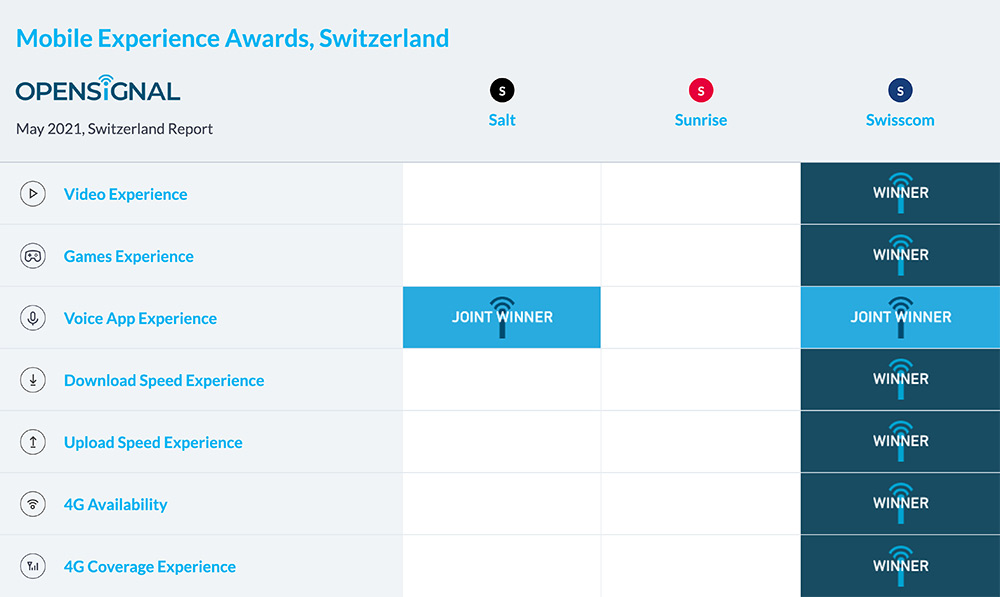Click the 4G Availability wifi icon

tap(33, 504)
